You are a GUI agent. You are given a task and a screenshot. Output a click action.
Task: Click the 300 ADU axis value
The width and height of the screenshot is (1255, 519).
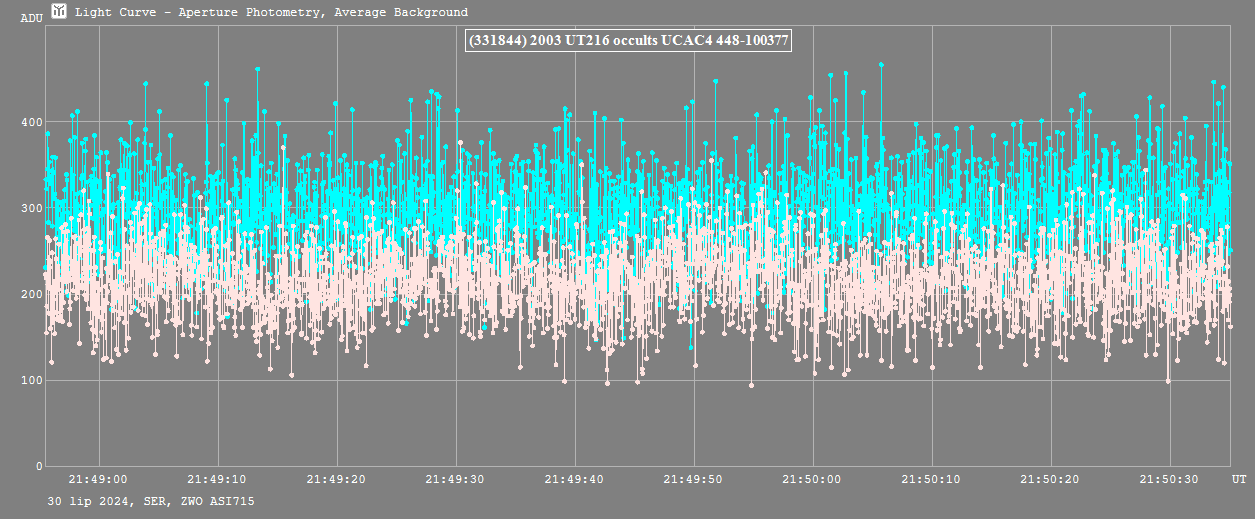click(x=32, y=209)
